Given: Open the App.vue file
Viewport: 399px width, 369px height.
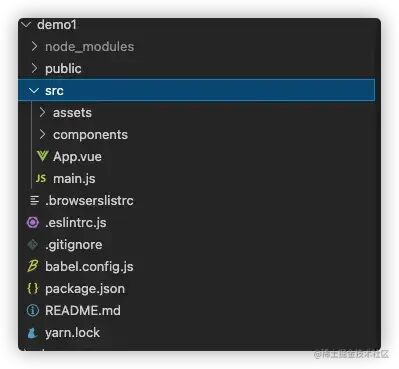Looking at the screenshot, I should (x=77, y=157).
